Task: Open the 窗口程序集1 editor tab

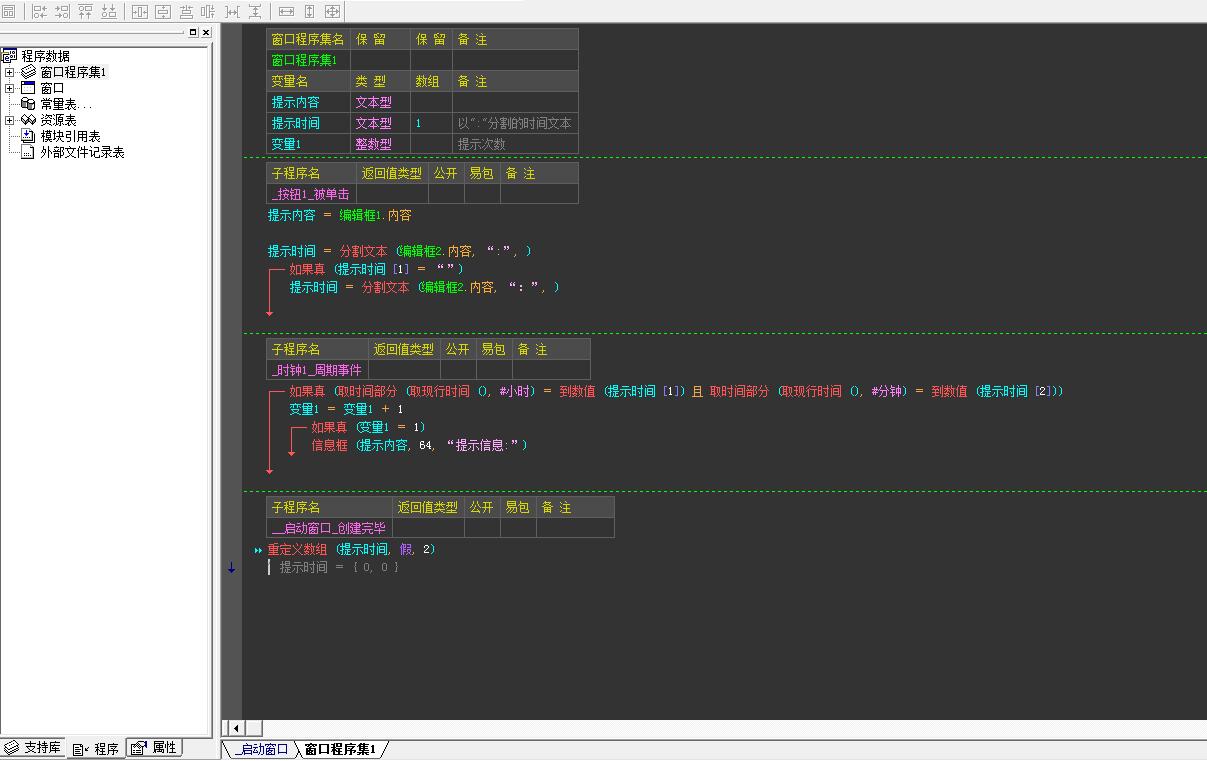Action: (340, 749)
